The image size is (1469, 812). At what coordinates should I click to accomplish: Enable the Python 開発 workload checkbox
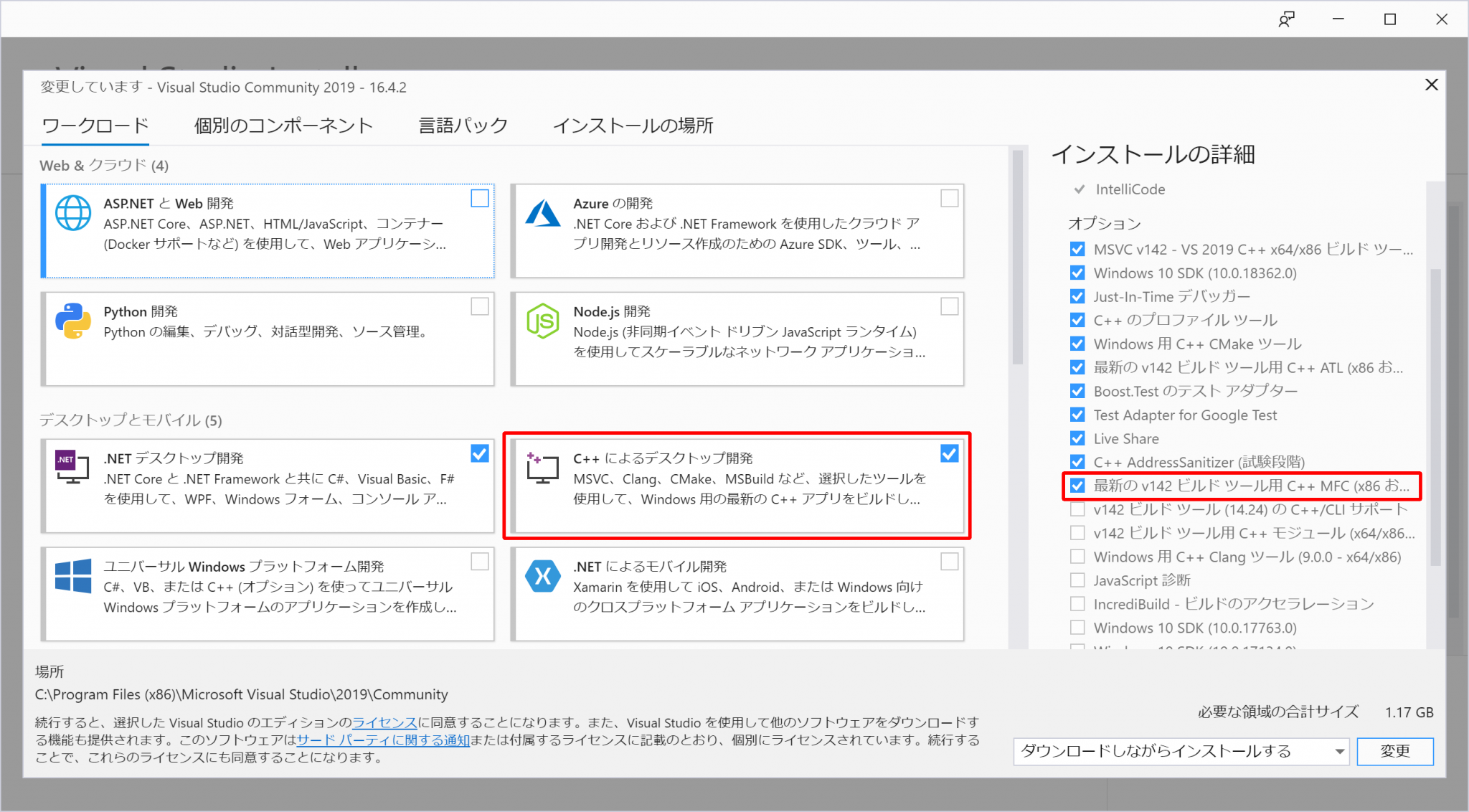pyautogui.click(x=480, y=306)
